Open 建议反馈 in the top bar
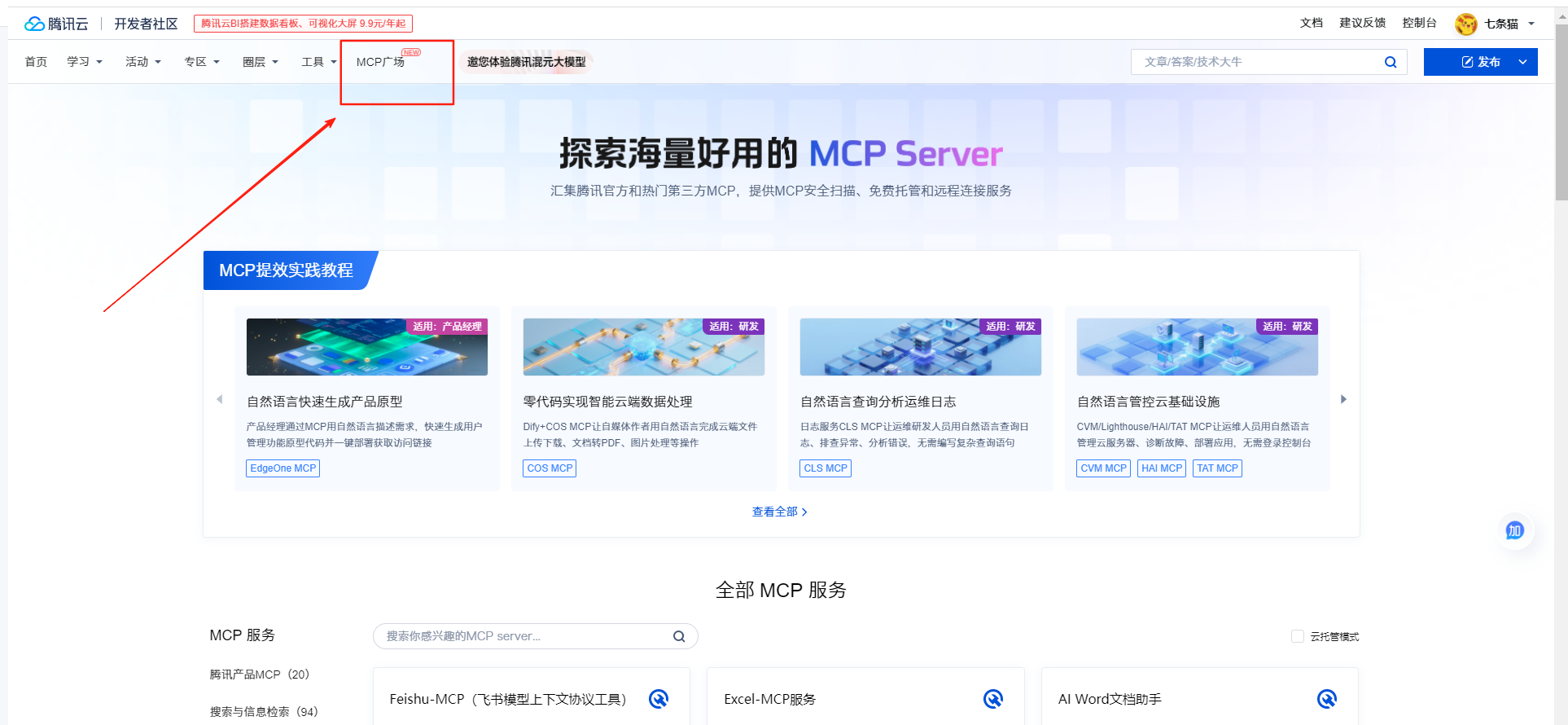The image size is (1568, 725). (x=1362, y=23)
